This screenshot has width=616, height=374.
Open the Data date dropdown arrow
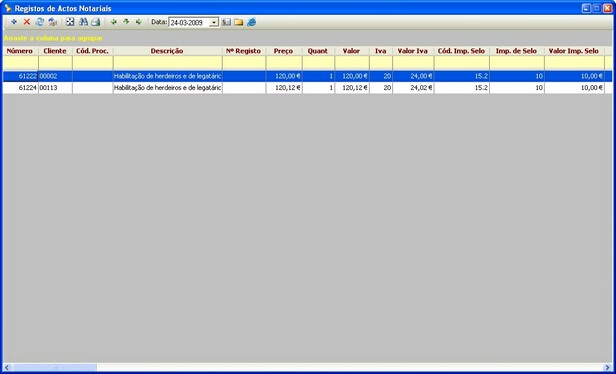[214, 23]
